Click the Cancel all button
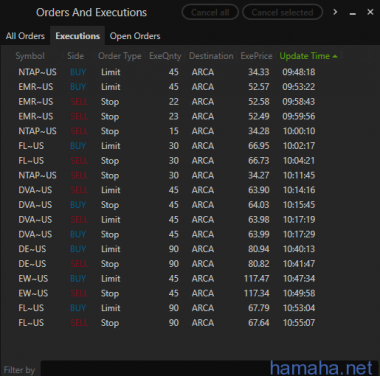The height and width of the screenshot is (376, 380). tap(210, 12)
